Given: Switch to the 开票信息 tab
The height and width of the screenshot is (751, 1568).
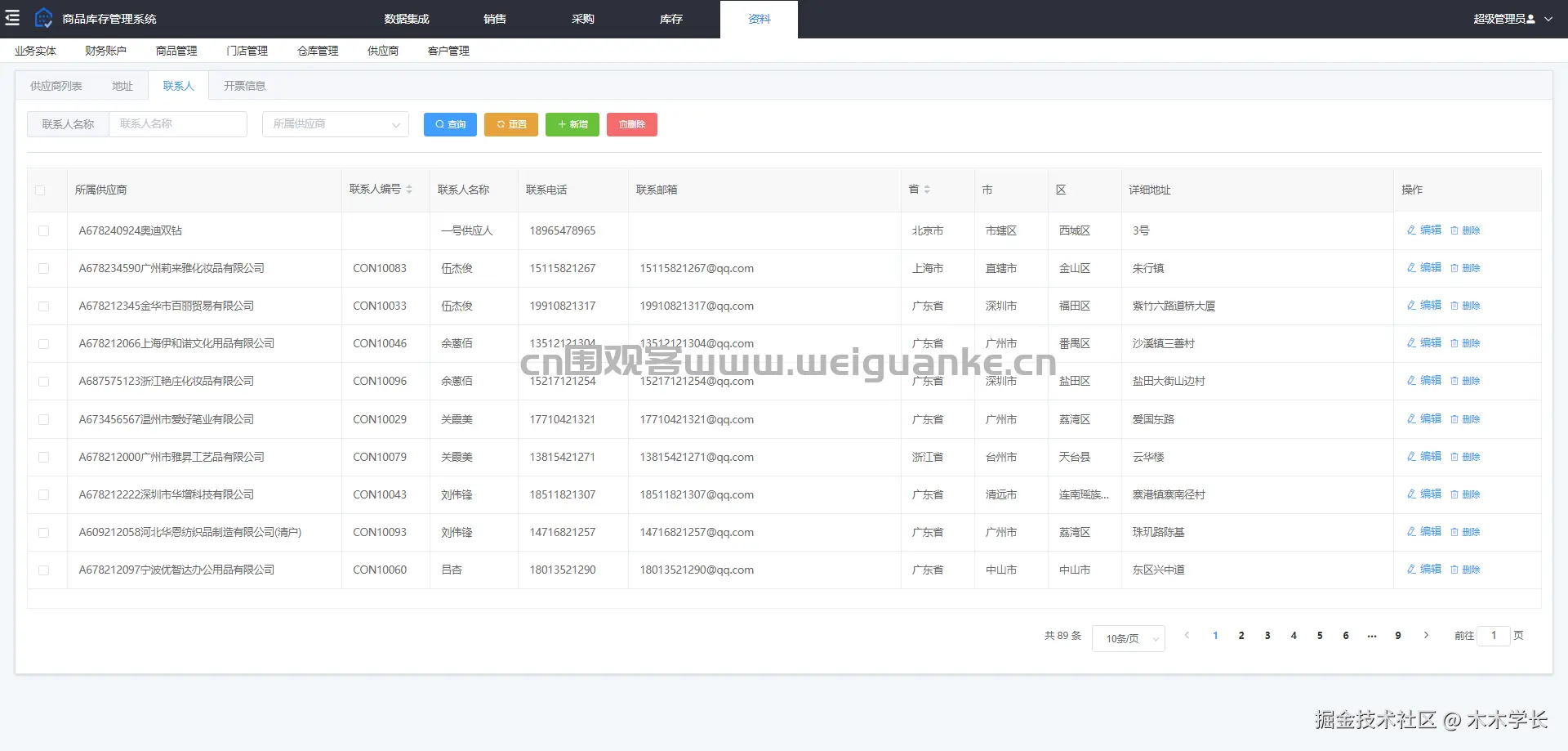Looking at the screenshot, I should click(x=244, y=86).
